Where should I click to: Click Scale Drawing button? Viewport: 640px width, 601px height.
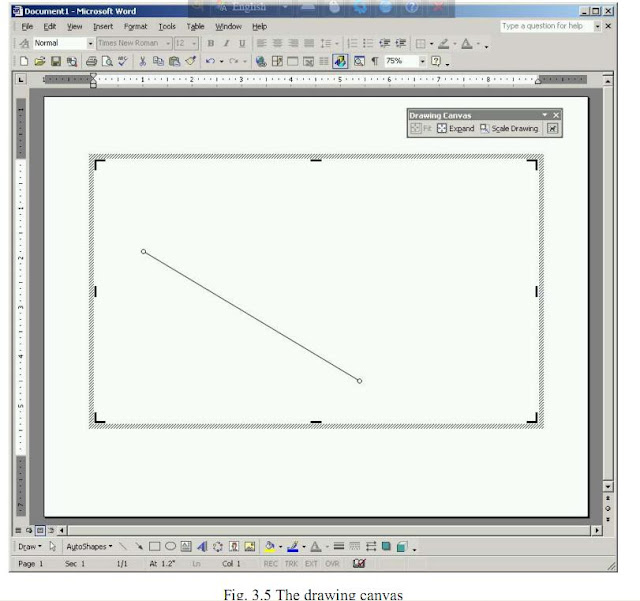[x=509, y=129]
